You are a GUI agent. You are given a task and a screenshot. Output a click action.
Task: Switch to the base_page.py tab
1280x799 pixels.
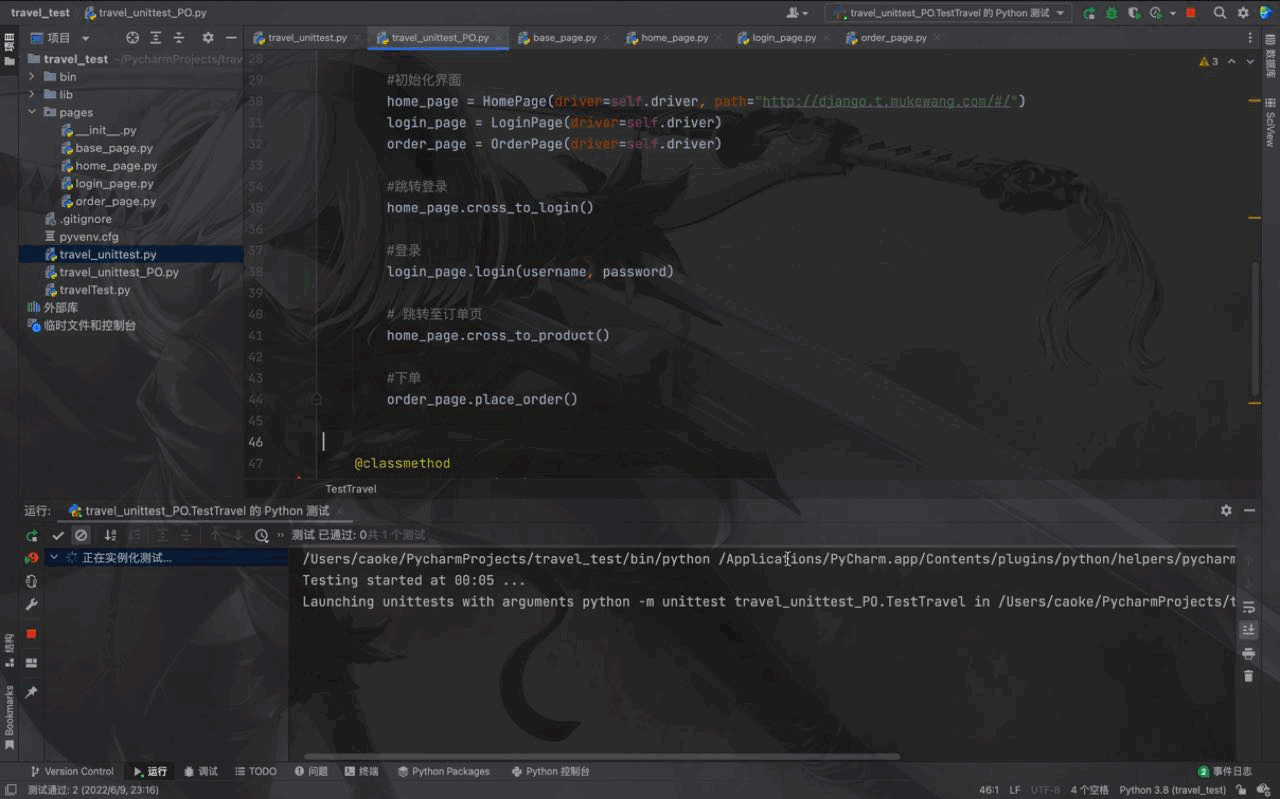click(x=564, y=38)
